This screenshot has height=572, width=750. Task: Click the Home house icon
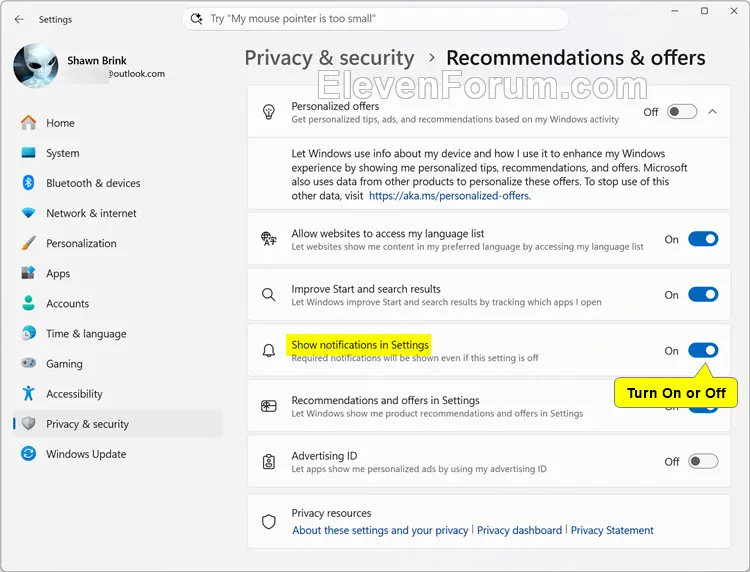pyautogui.click(x=29, y=123)
